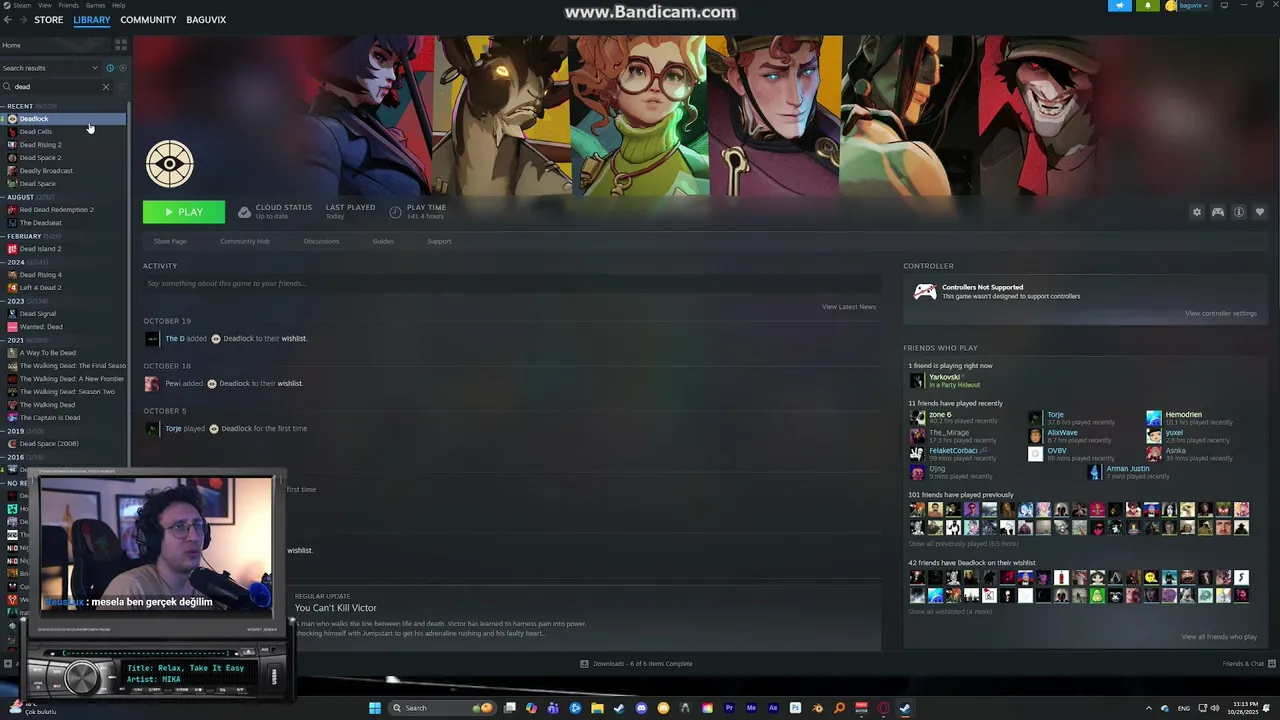Click the cloud status icon

pyautogui.click(x=244, y=212)
